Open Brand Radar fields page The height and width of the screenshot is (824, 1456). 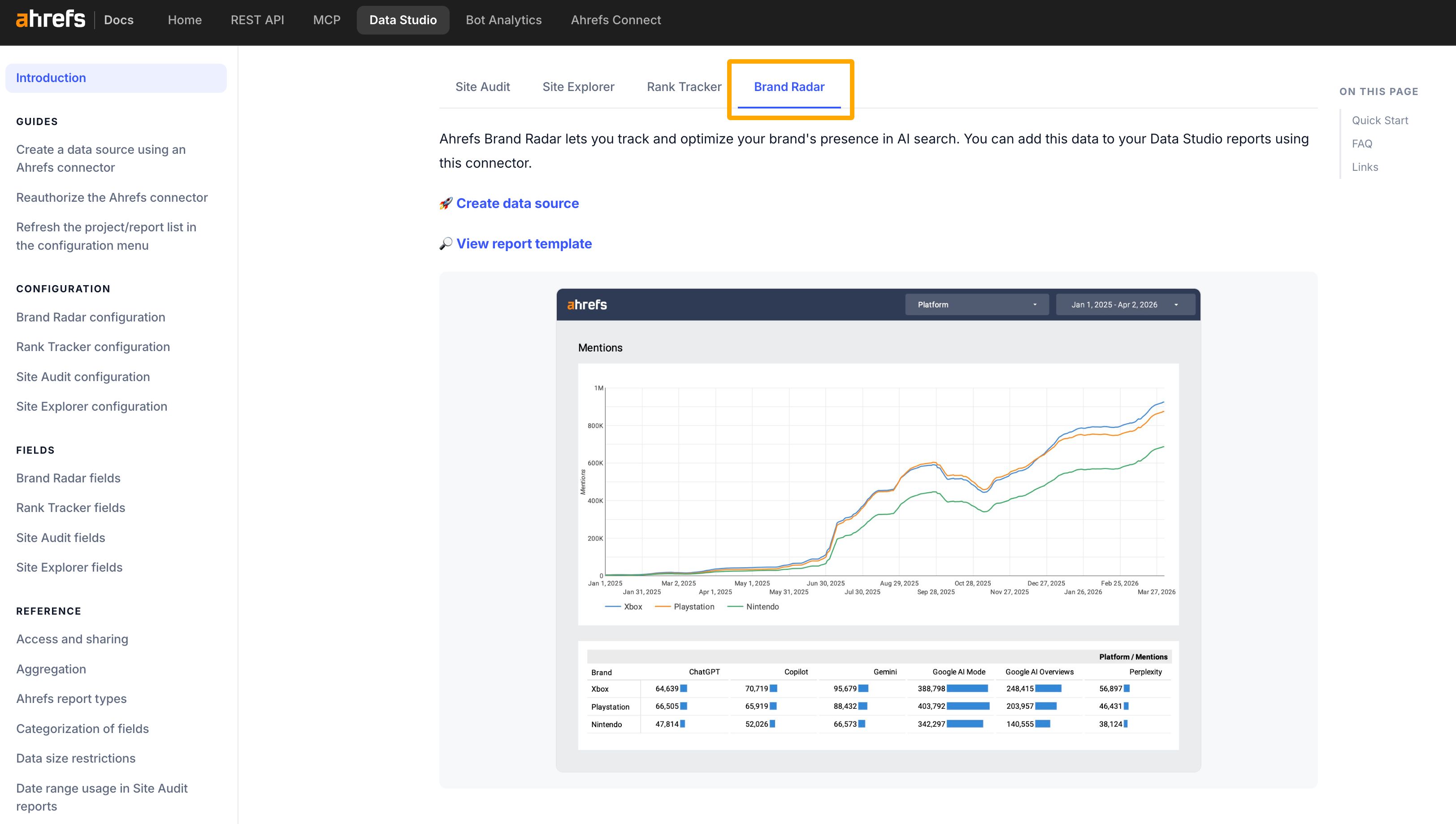click(x=69, y=478)
